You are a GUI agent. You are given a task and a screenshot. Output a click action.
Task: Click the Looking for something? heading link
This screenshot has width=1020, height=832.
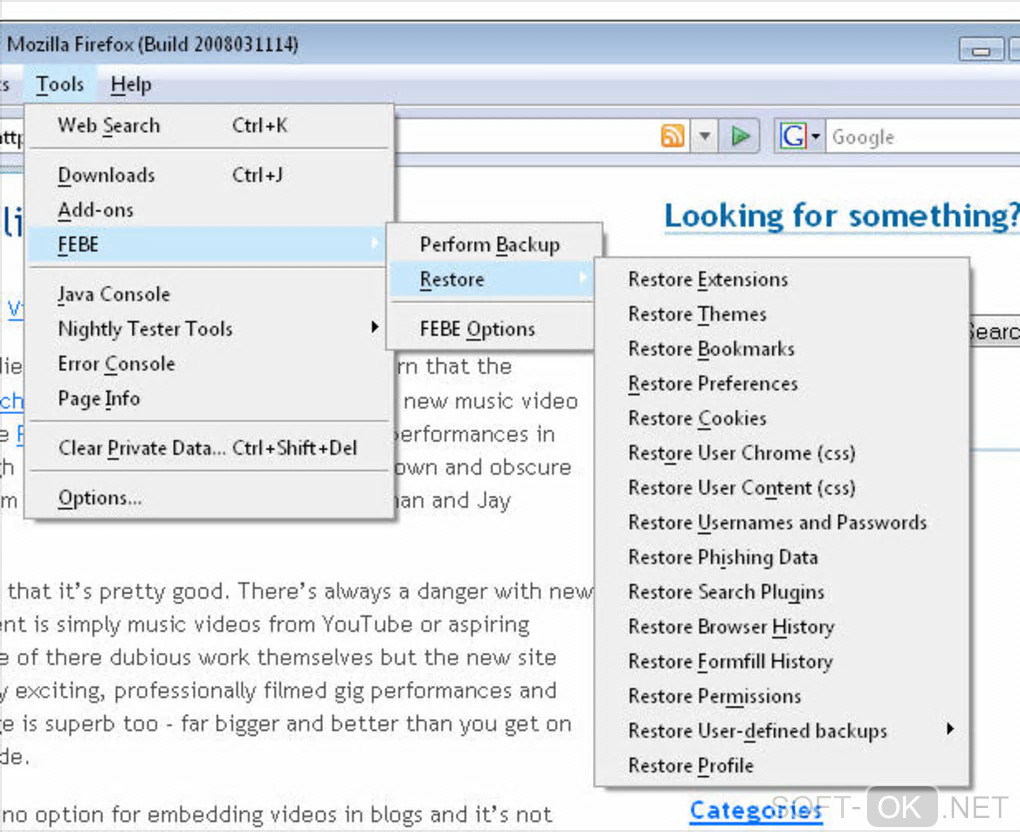coord(841,217)
